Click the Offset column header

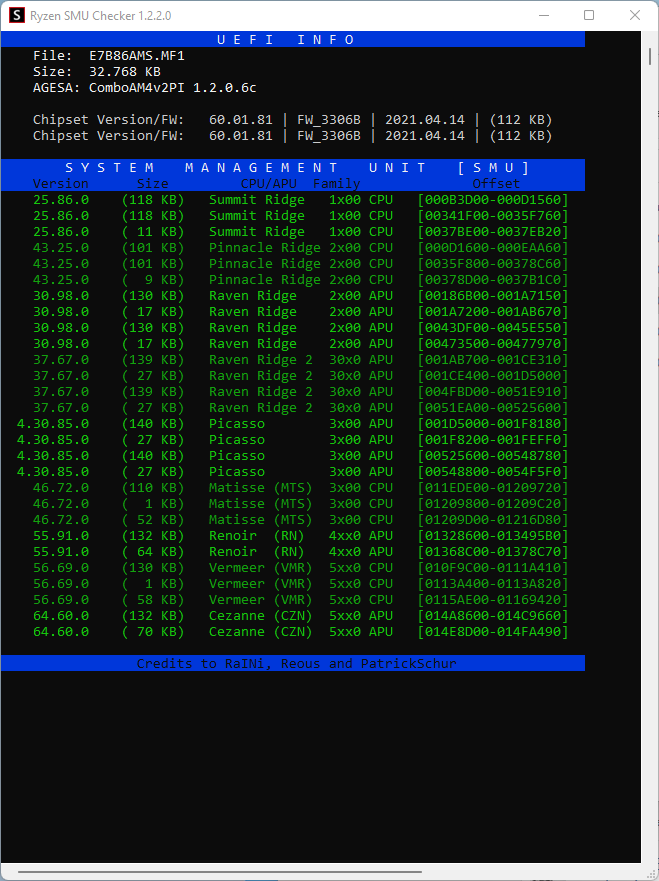point(496,184)
